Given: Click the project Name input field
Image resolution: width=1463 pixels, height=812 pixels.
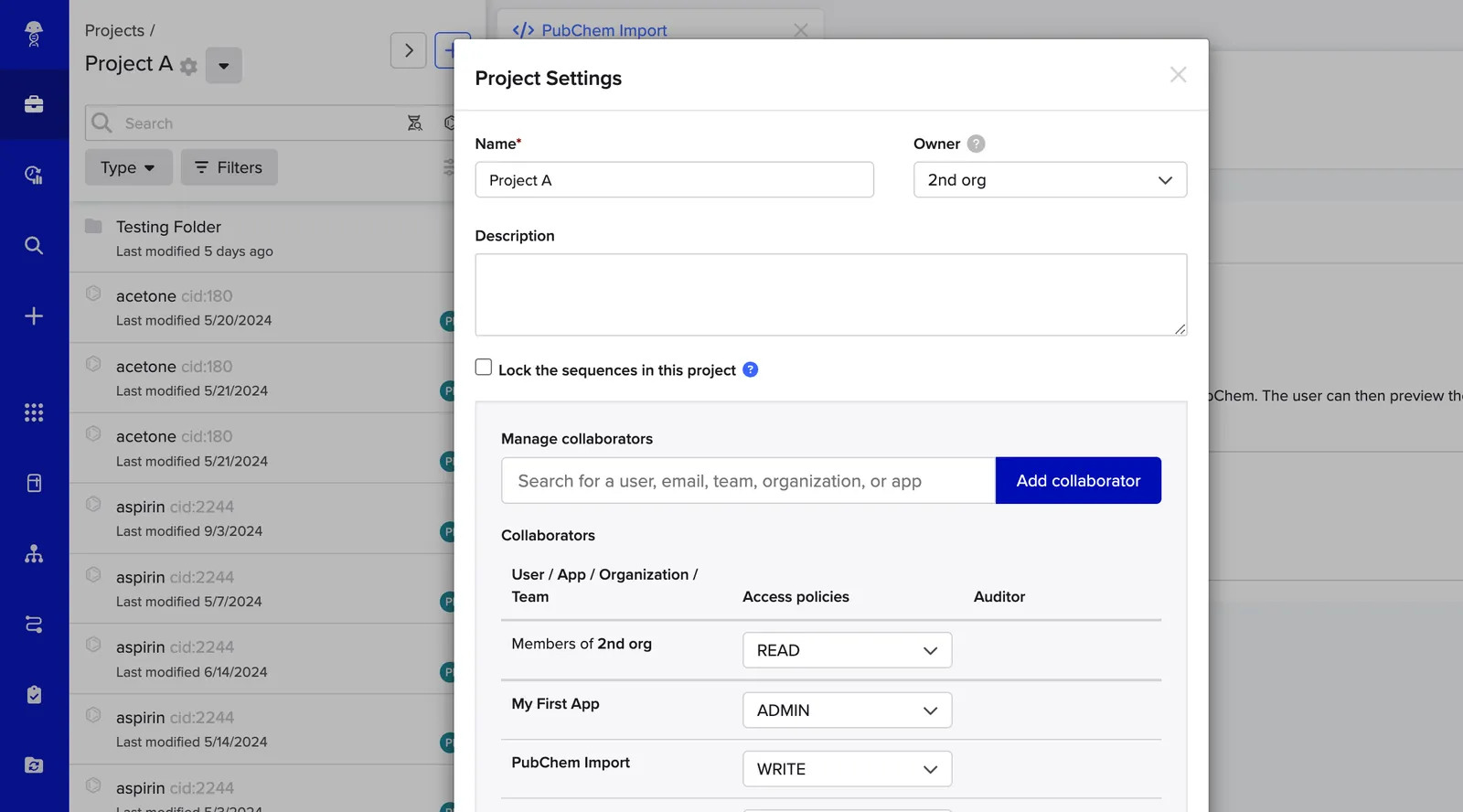Looking at the screenshot, I should point(674,180).
